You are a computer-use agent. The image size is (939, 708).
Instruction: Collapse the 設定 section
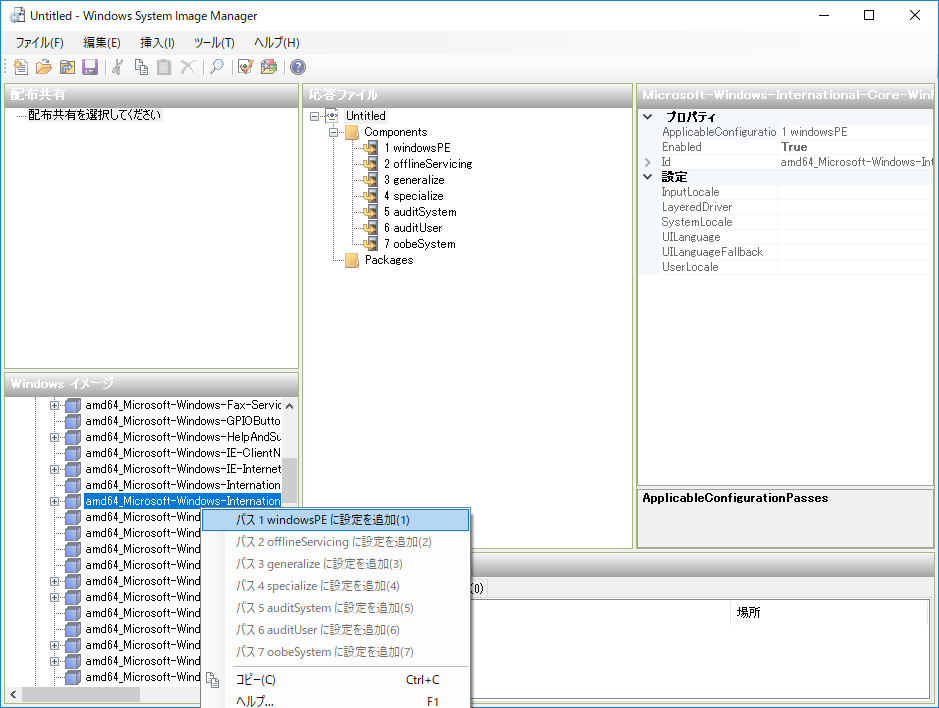coord(647,177)
